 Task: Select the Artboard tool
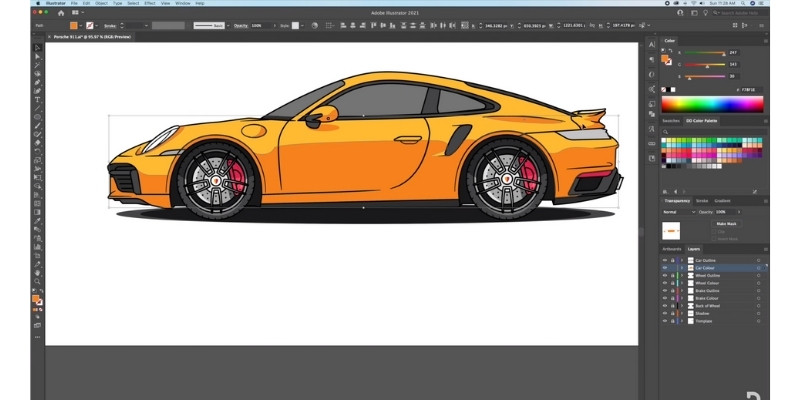tap(37, 256)
